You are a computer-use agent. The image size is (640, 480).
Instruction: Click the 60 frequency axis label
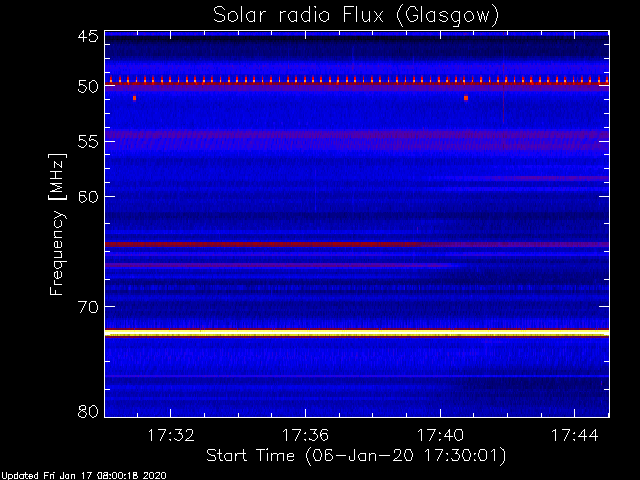pos(88,196)
